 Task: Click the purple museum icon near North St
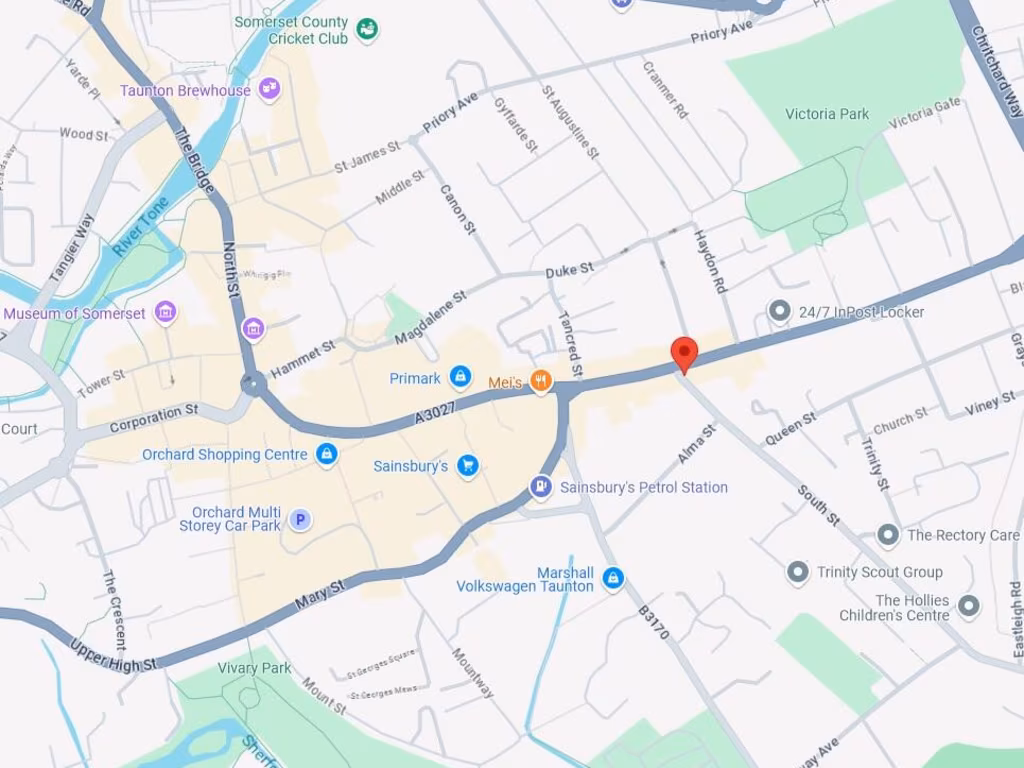click(x=253, y=329)
